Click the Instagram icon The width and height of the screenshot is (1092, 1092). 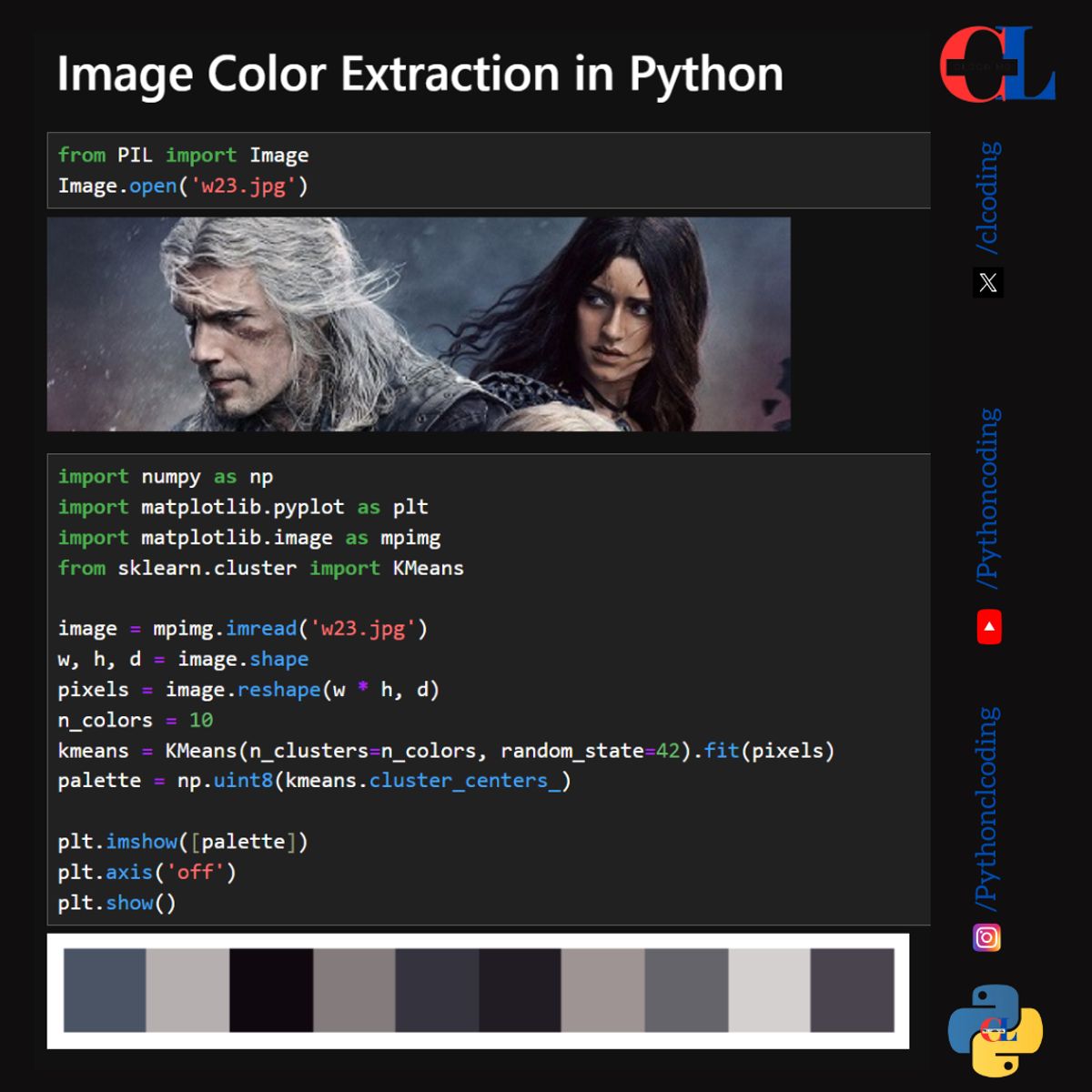988,937
